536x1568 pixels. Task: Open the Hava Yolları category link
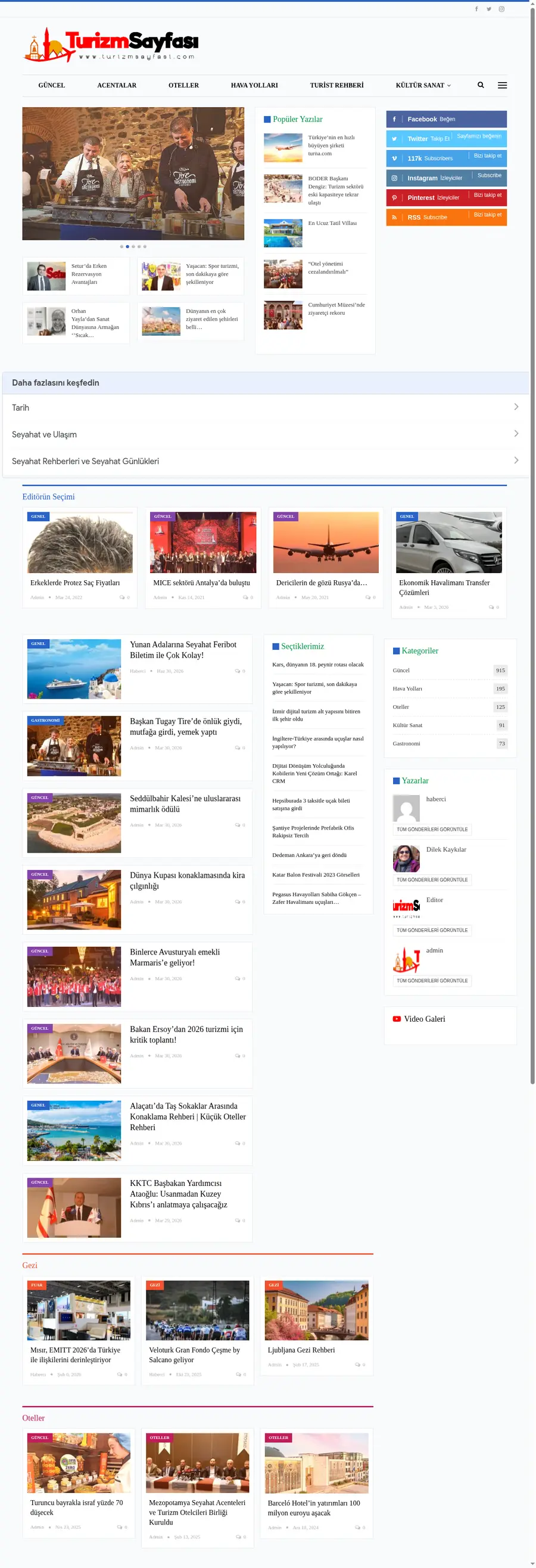407,688
